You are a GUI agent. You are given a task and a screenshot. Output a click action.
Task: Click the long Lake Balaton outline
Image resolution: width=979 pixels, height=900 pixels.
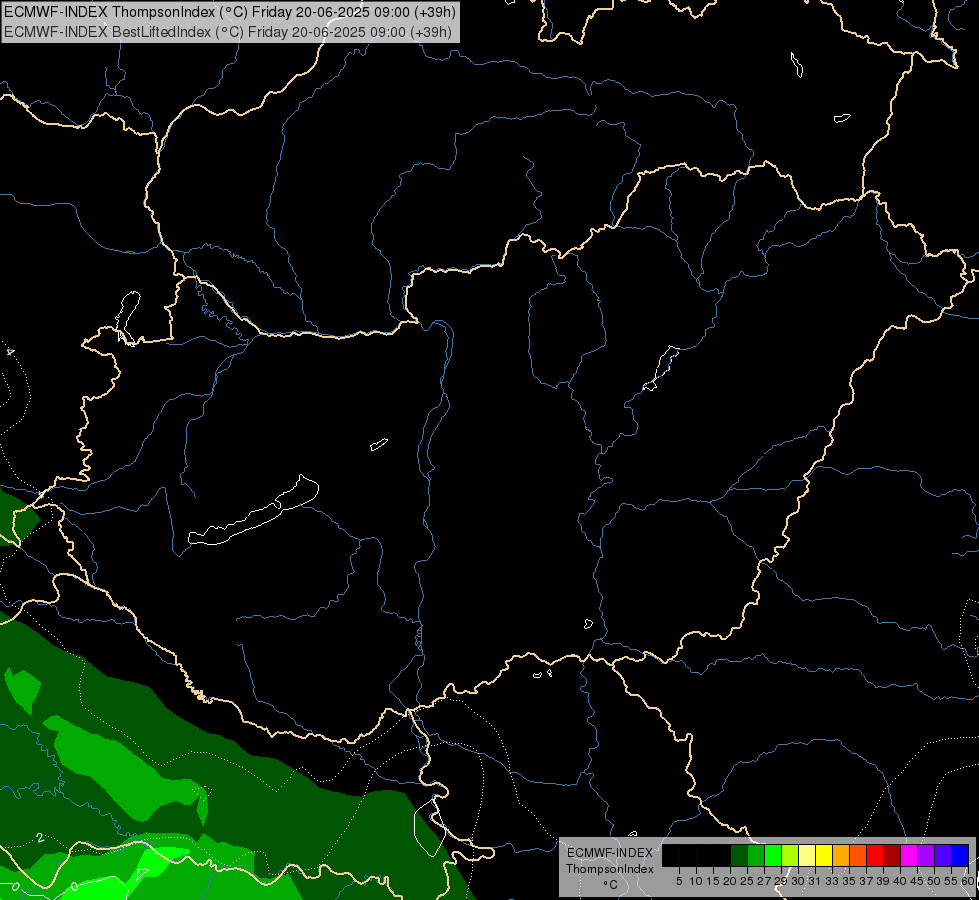(x=254, y=510)
